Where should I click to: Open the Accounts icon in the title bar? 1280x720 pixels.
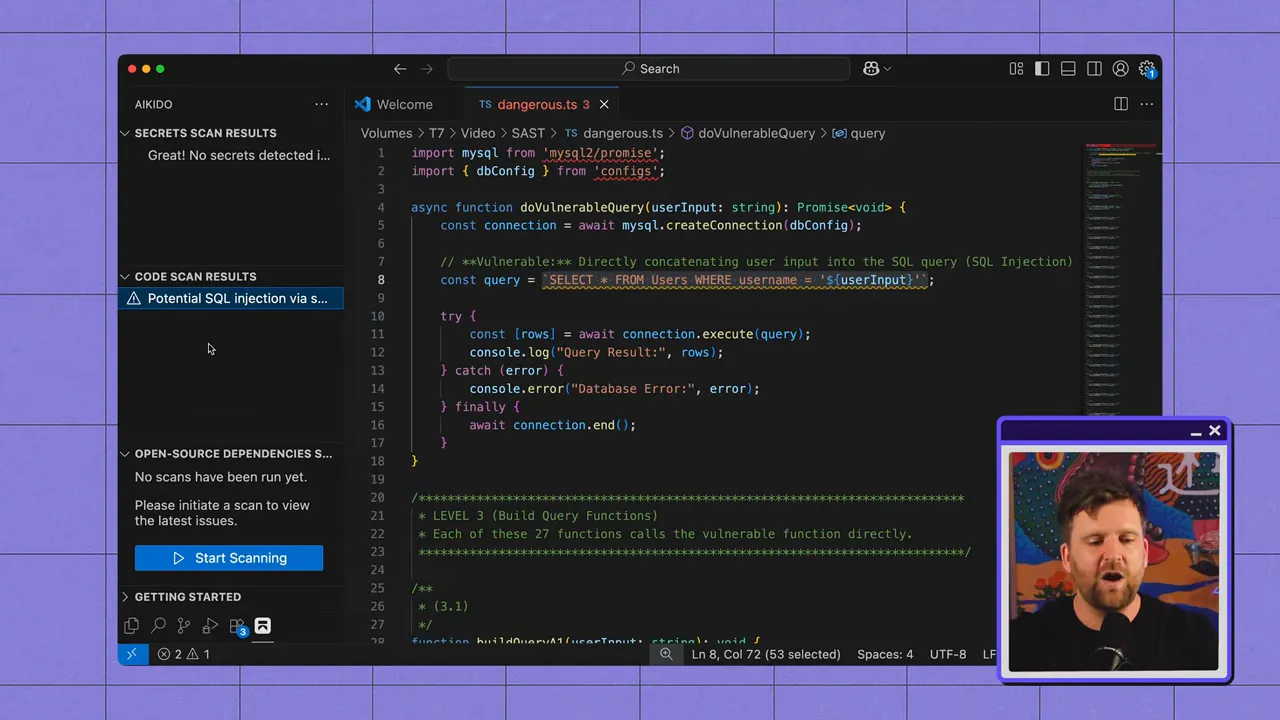coord(1121,69)
